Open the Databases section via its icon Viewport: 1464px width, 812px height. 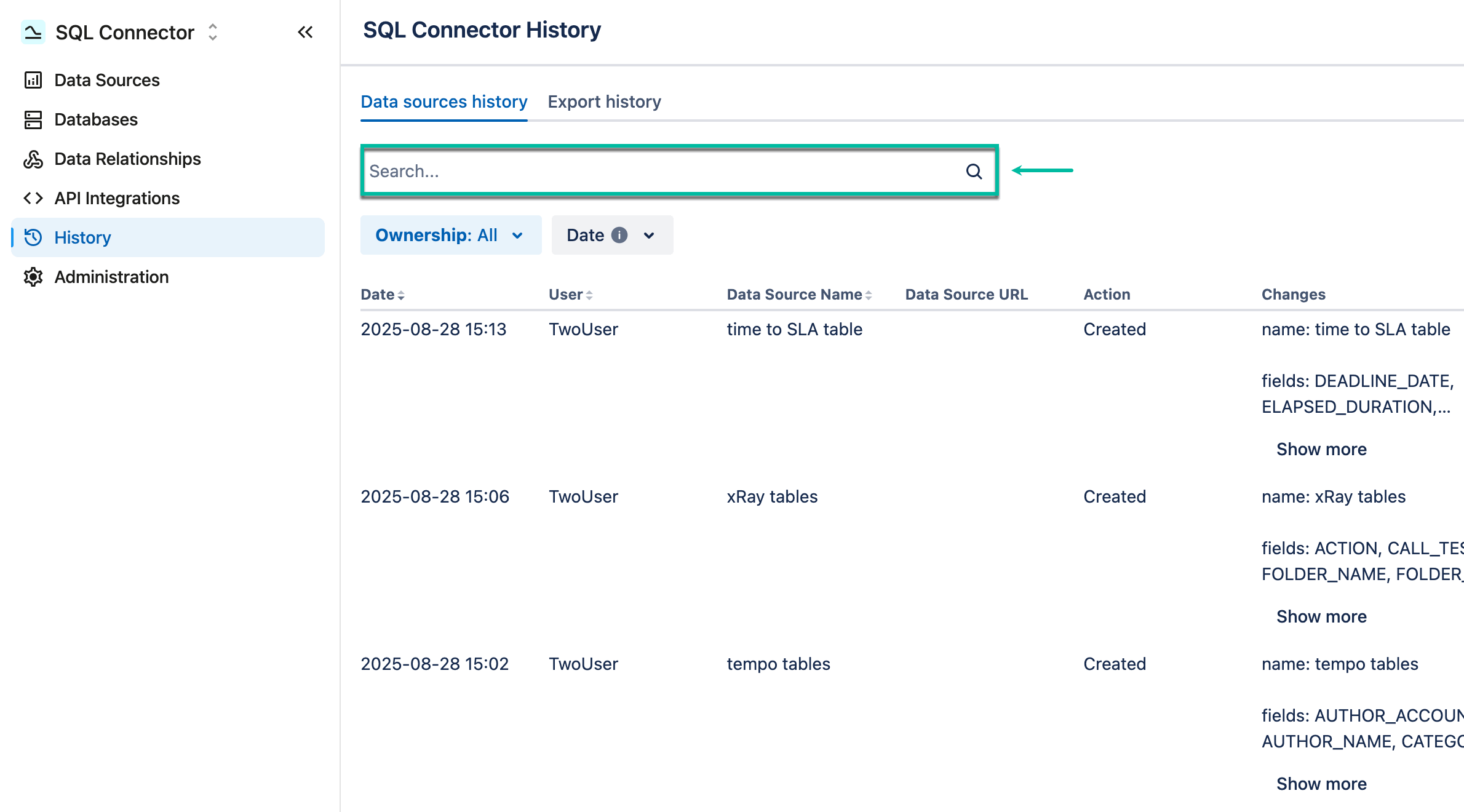coord(33,119)
